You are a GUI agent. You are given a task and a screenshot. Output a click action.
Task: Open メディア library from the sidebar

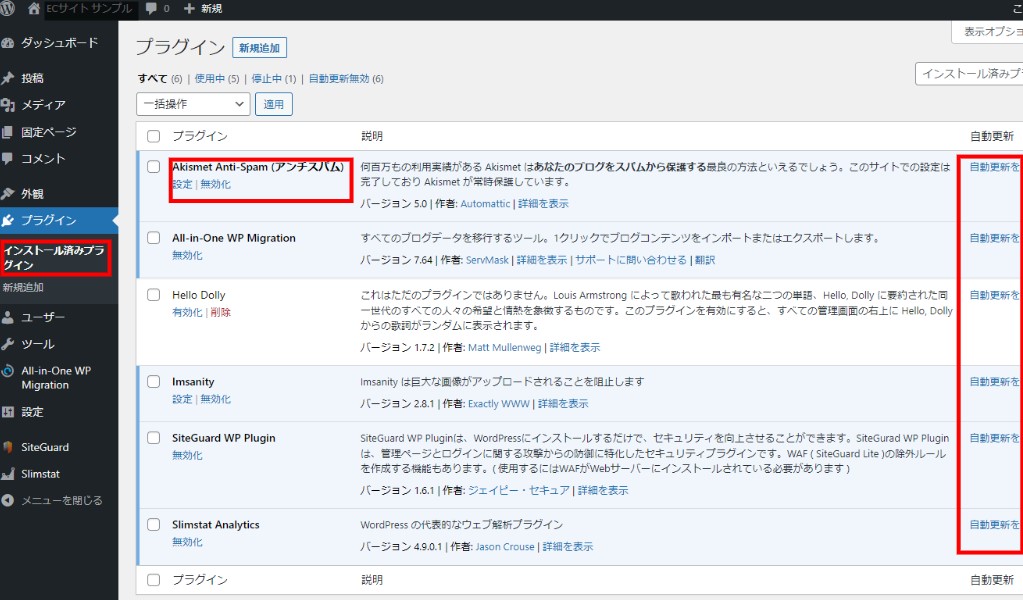click(43, 105)
